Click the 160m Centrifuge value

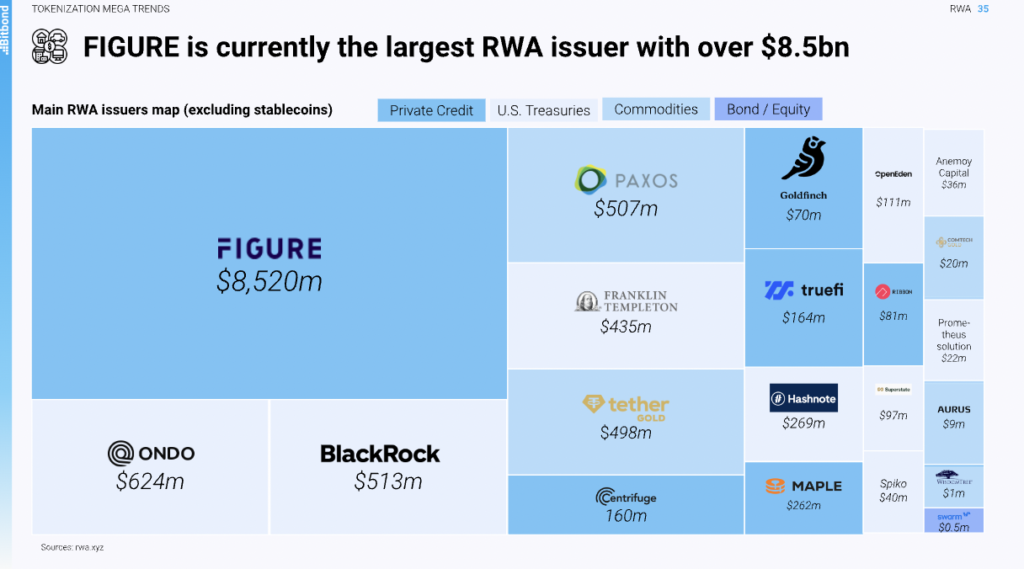626,516
